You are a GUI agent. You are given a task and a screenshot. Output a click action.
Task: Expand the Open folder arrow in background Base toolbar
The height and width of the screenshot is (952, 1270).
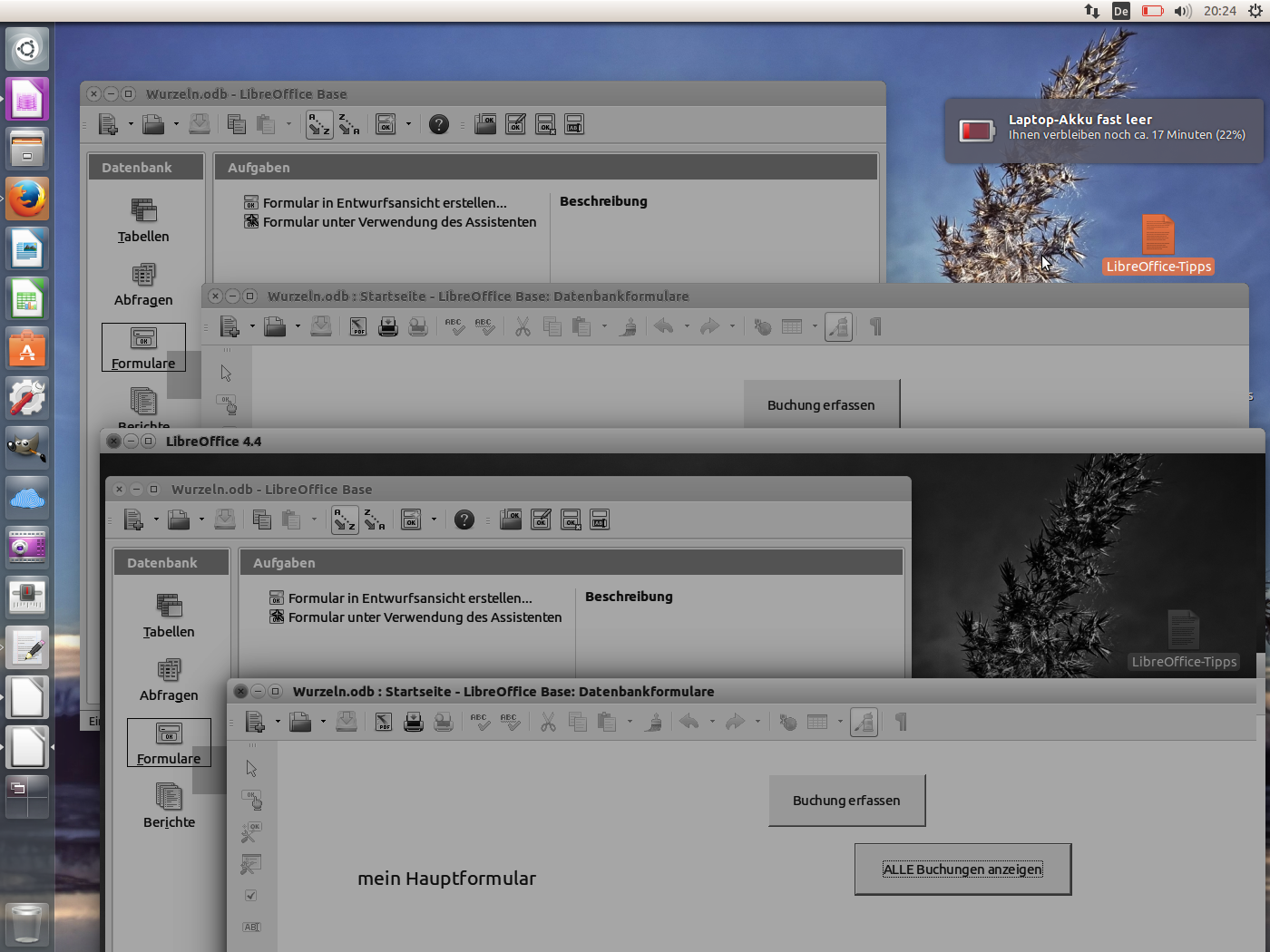(x=176, y=124)
